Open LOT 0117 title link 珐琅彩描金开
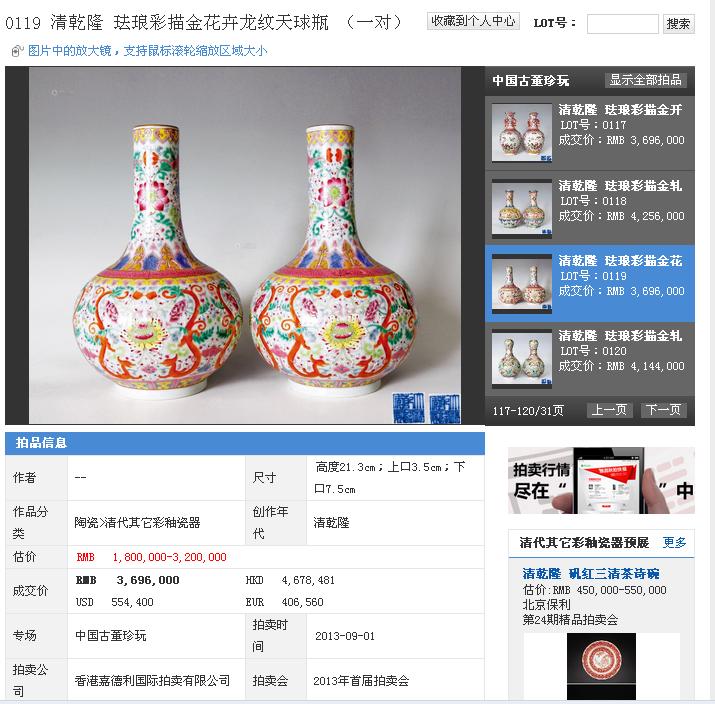 pos(621,110)
